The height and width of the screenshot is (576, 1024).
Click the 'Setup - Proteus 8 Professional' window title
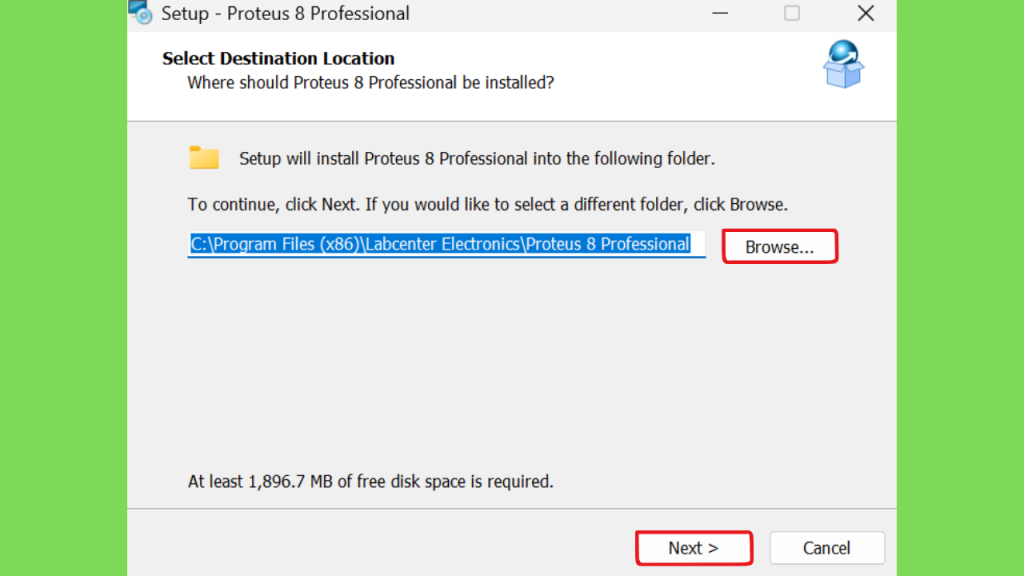(x=285, y=13)
